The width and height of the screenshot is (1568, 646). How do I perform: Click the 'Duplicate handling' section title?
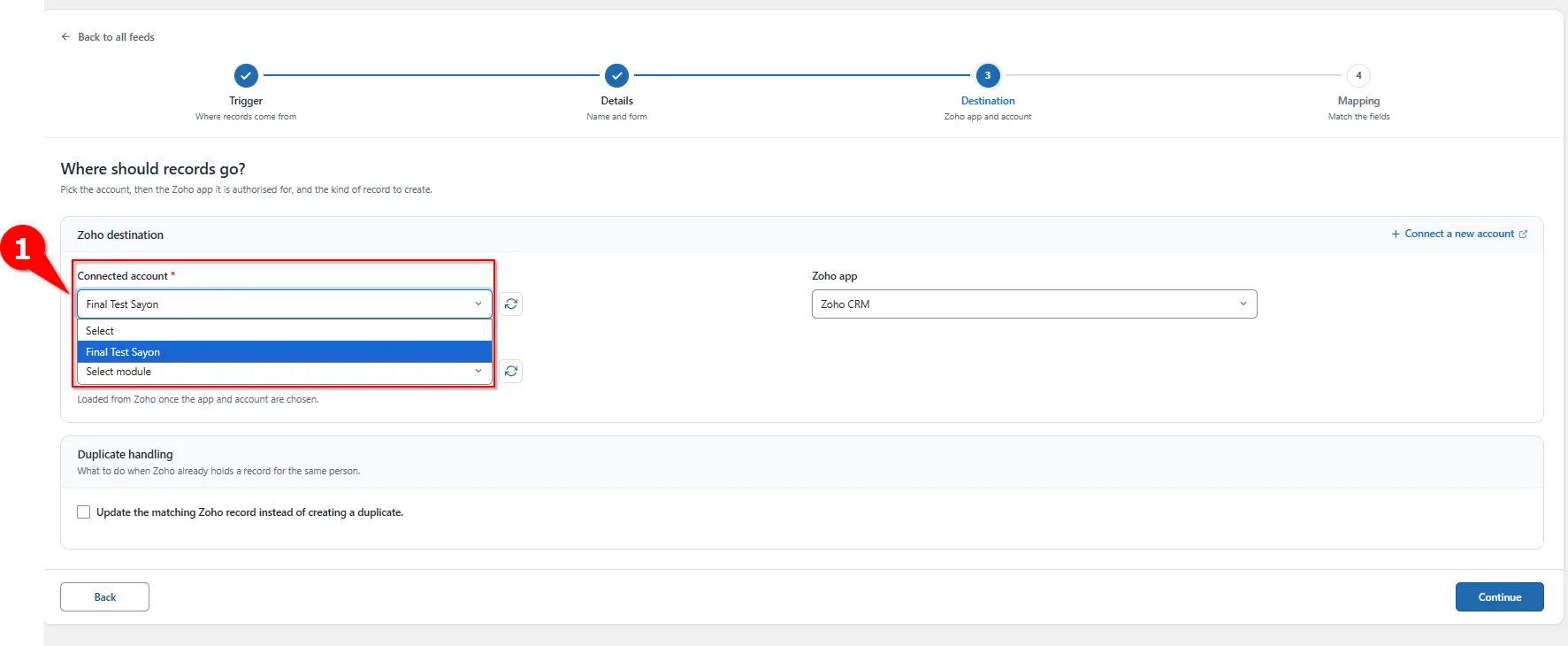tap(125, 455)
